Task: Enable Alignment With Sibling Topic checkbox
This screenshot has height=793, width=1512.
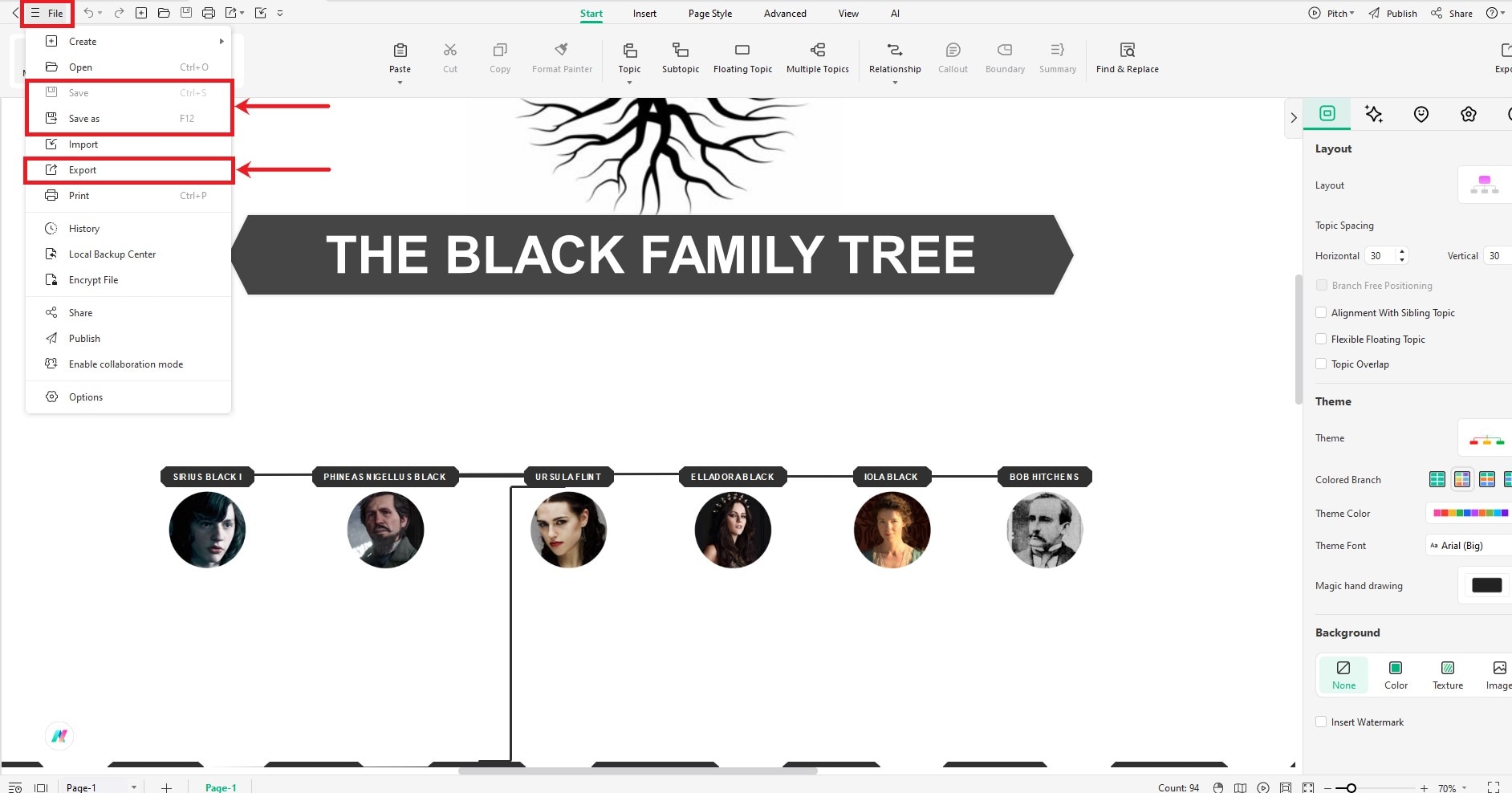Action: (x=1321, y=313)
